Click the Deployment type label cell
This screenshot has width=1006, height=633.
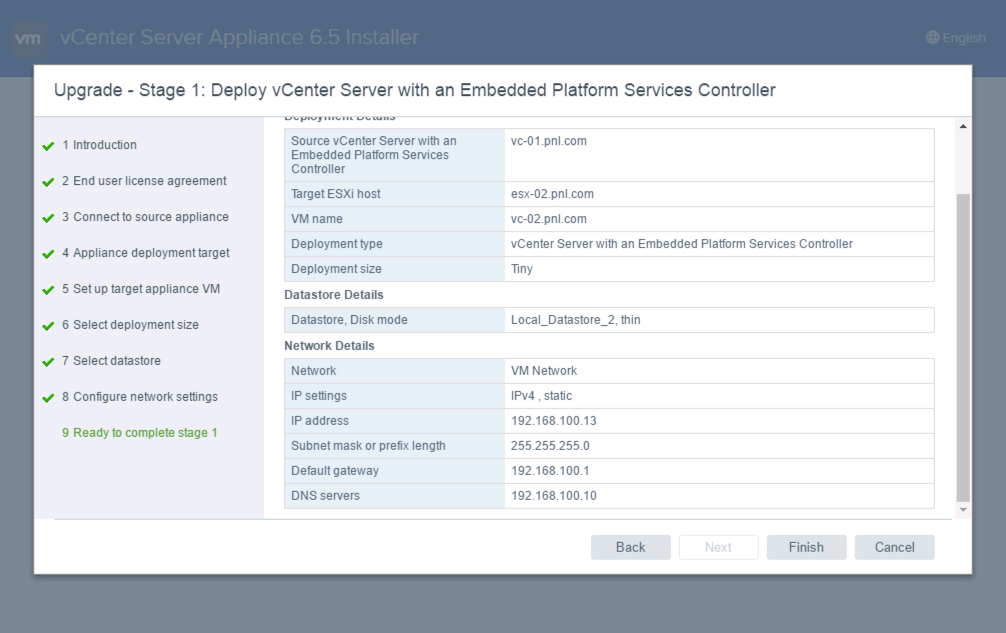click(394, 244)
